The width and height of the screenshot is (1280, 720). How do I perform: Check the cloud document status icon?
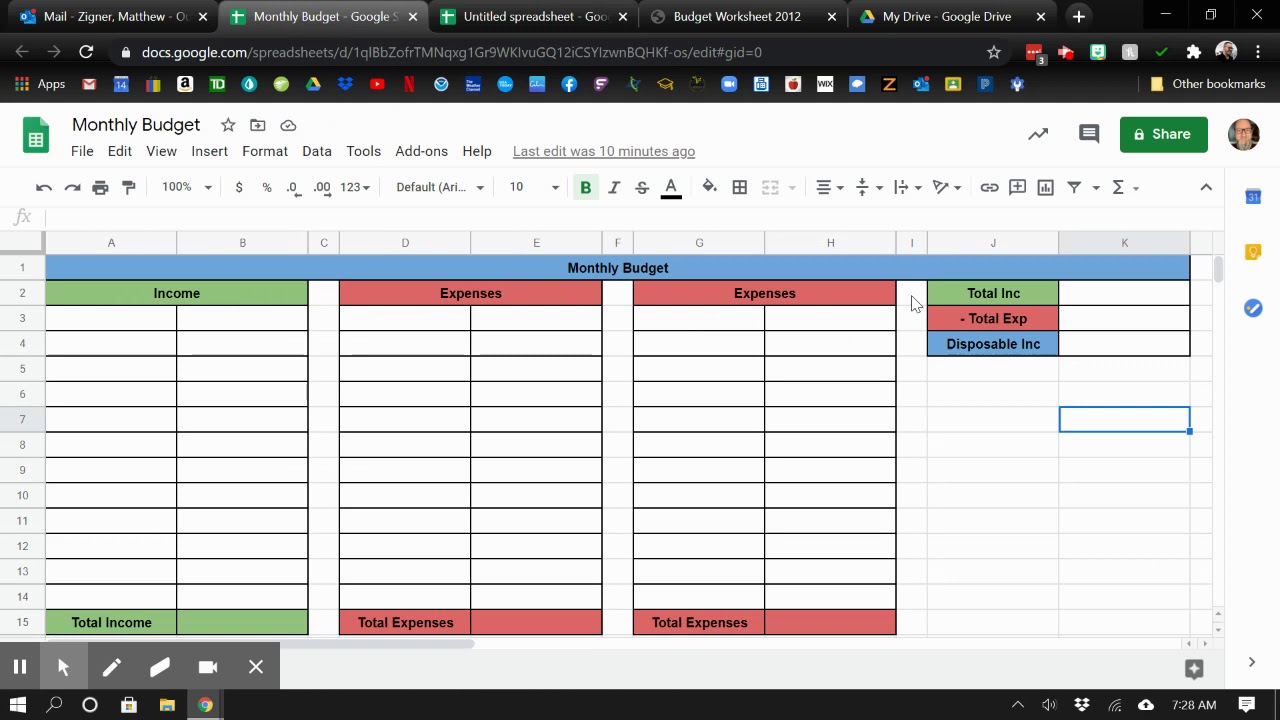click(x=288, y=125)
